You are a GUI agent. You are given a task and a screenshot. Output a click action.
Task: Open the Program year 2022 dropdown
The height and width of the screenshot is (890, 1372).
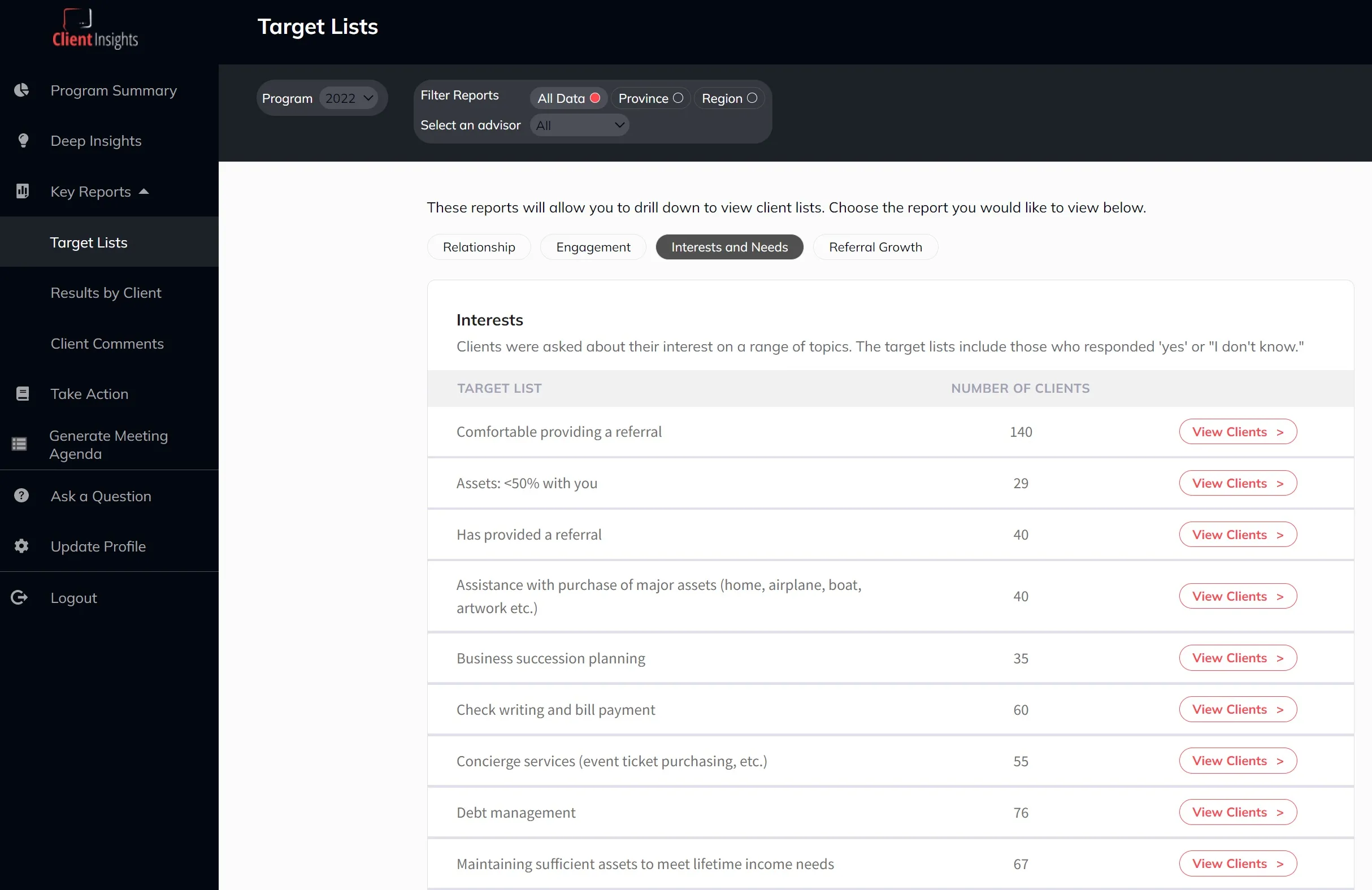[349, 98]
